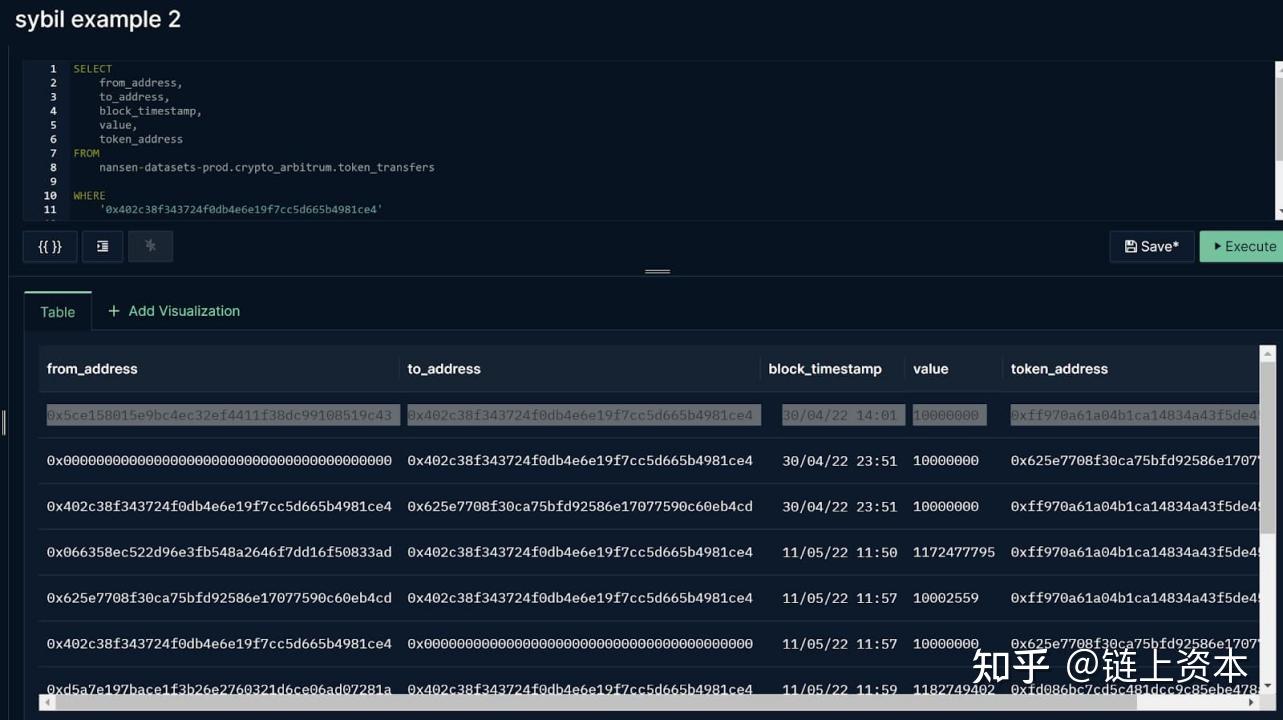Screen dimensions: 1283x720
Task: Click the value filter box showing 10000000
Action: point(948,414)
